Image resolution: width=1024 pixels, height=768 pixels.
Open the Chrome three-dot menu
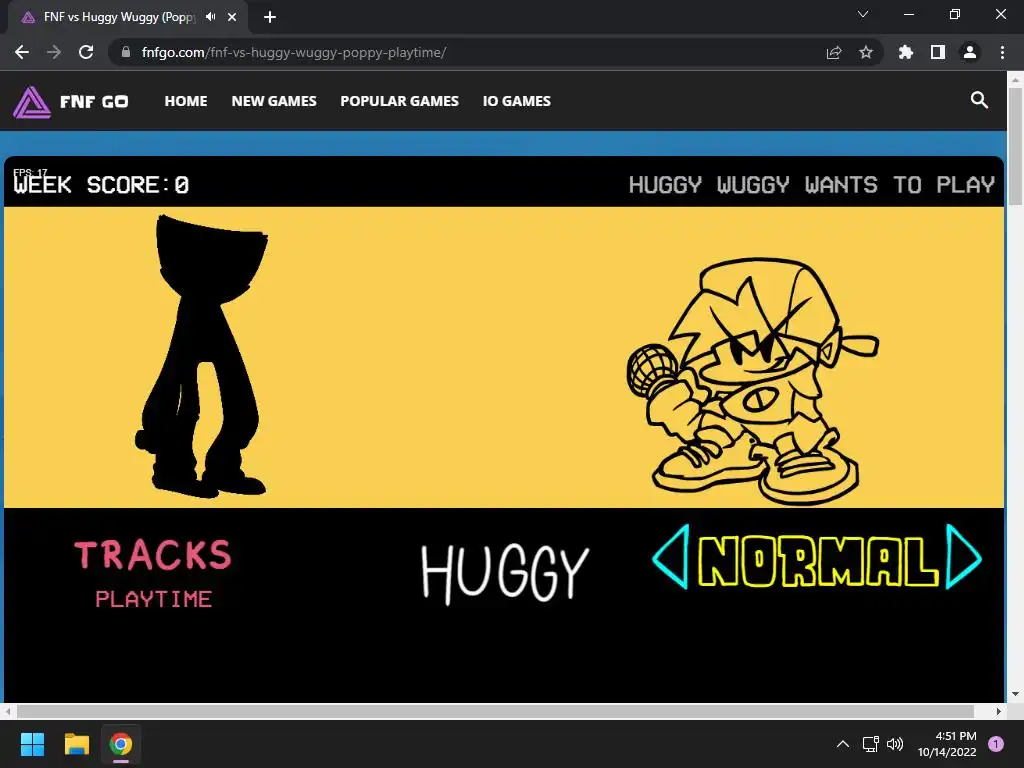1002,52
